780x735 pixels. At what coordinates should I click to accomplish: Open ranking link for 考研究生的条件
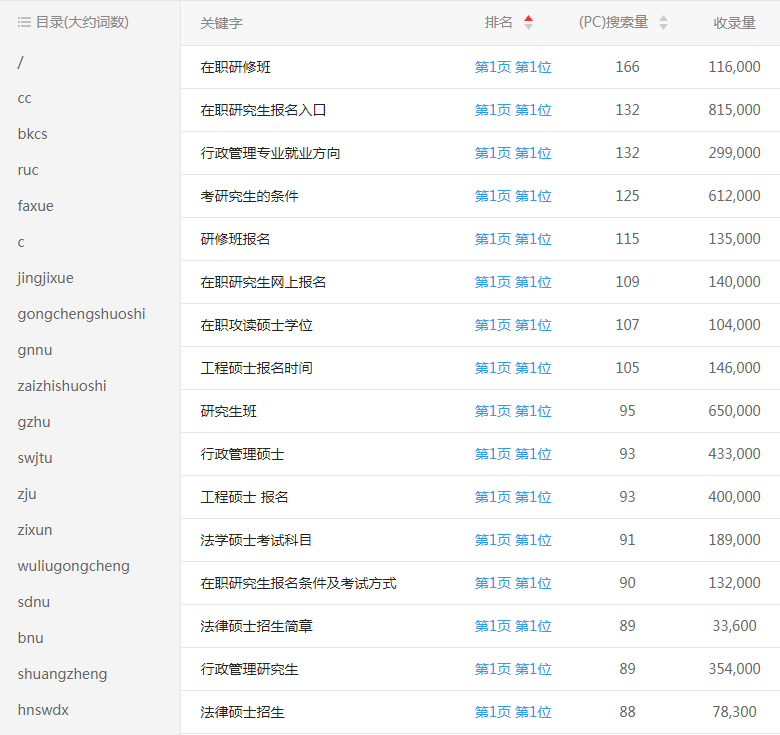click(x=513, y=196)
